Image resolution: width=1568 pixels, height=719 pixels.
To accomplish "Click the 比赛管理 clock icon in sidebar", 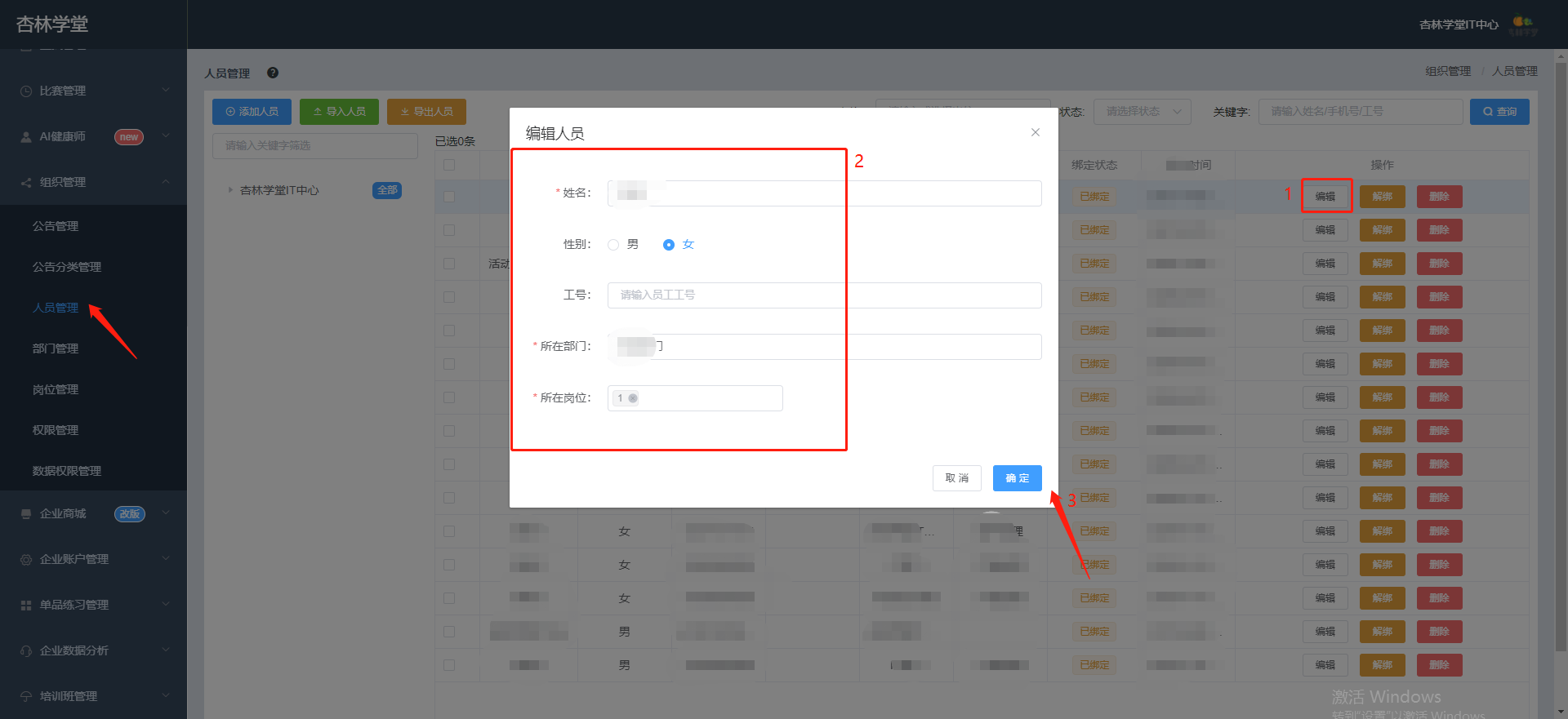I will point(26,91).
